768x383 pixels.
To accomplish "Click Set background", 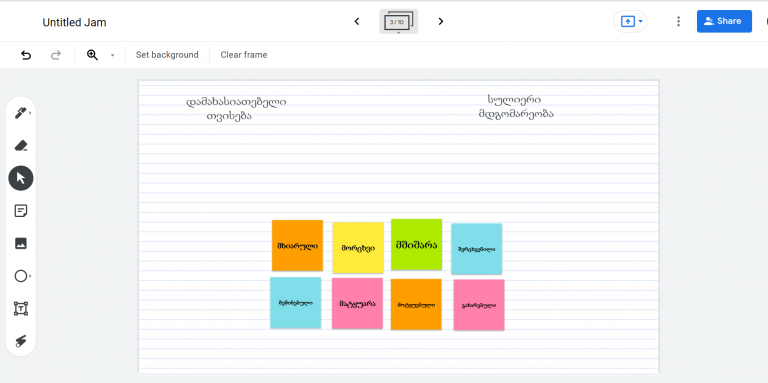I will pyautogui.click(x=167, y=55).
